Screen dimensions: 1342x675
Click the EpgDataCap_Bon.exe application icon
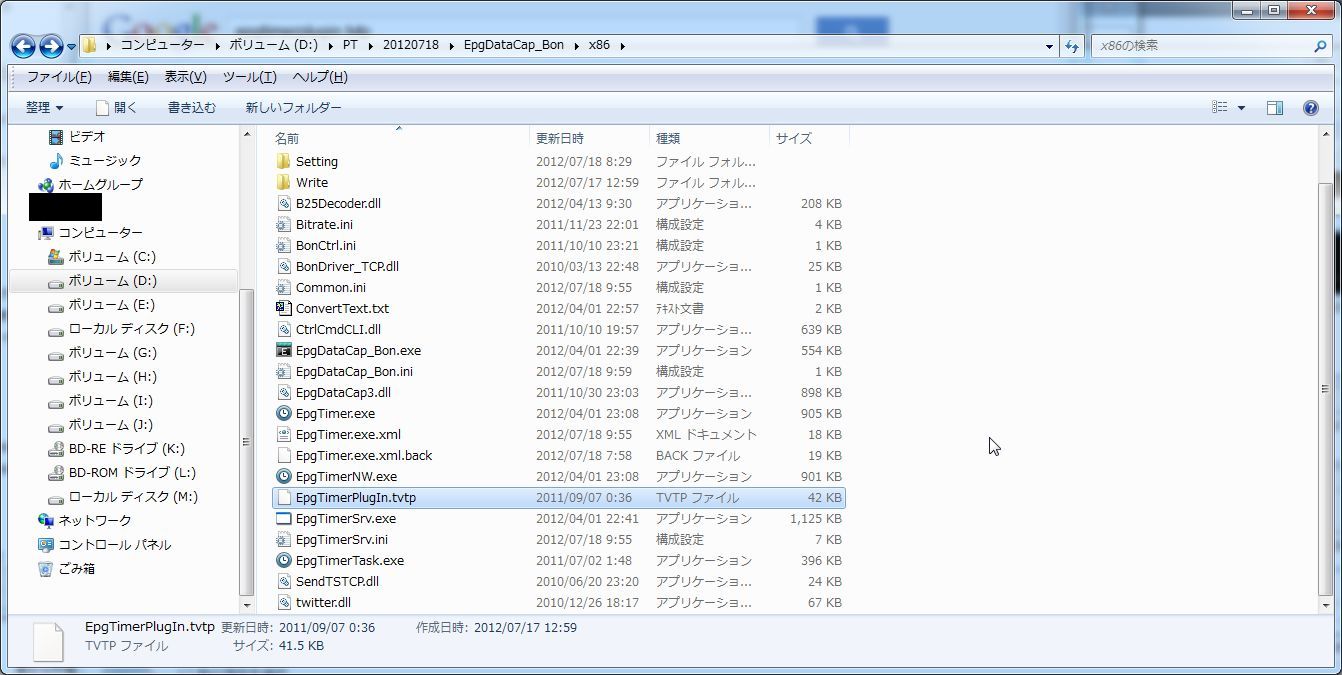tap(284, 350)
